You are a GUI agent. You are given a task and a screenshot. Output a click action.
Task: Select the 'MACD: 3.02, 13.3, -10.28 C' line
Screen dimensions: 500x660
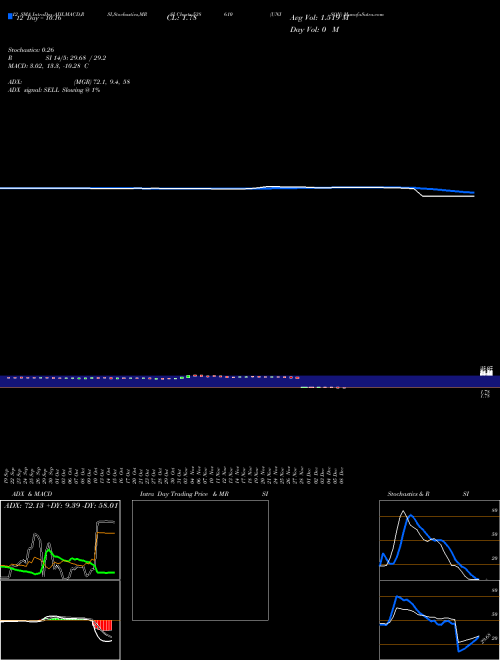pos(48,66)
